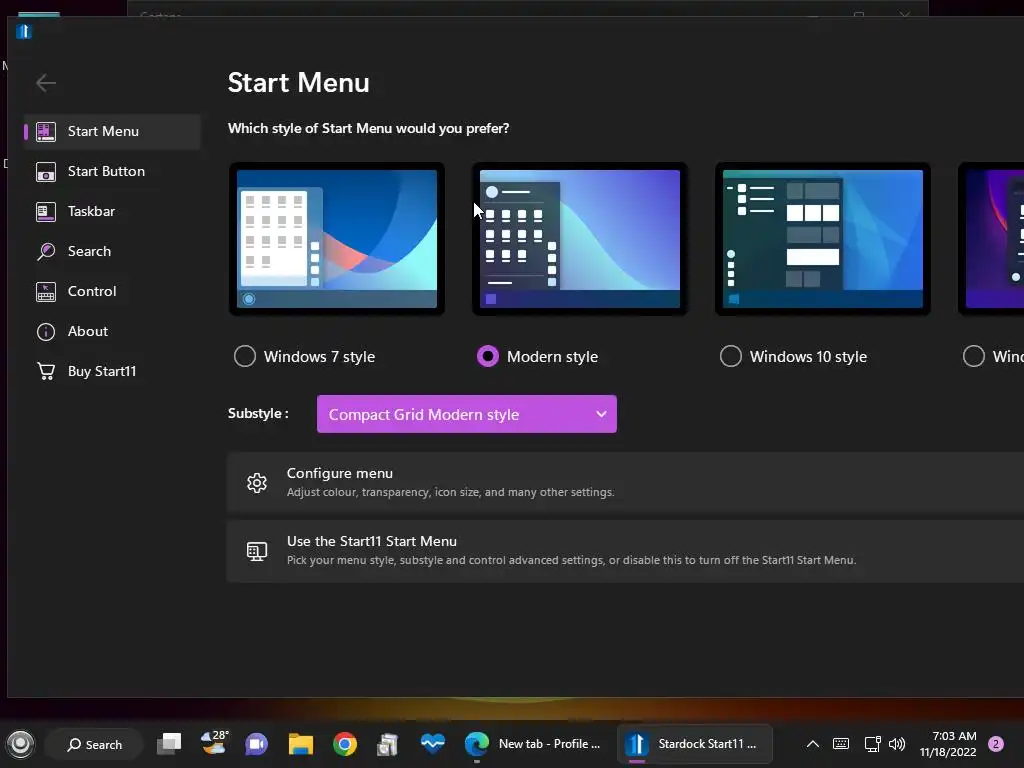Viewport: 1024px width, 768px height.
Task: Open Configure menu settings
Action: (625, 483)
